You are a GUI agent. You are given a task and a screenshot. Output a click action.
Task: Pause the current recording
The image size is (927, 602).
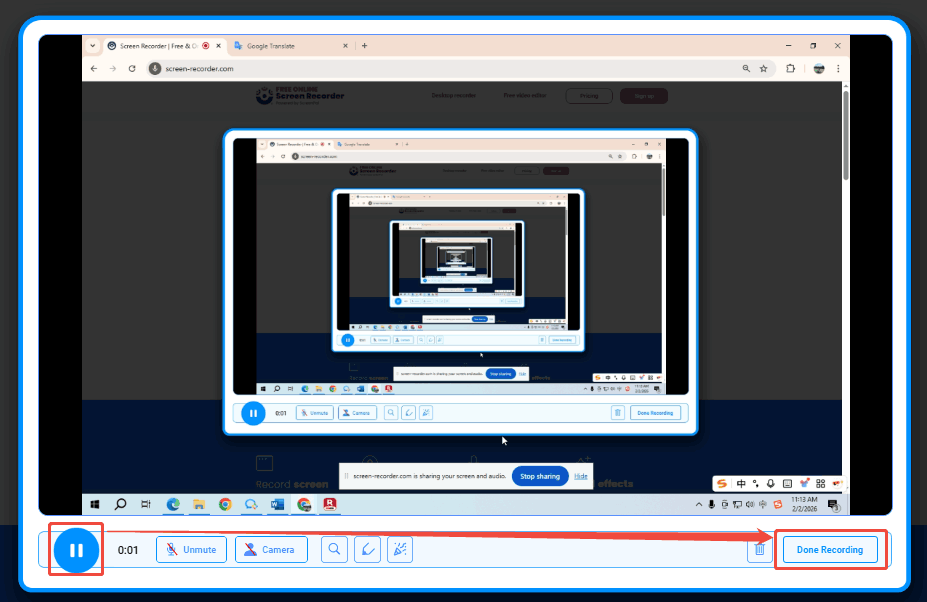point(76,549)
